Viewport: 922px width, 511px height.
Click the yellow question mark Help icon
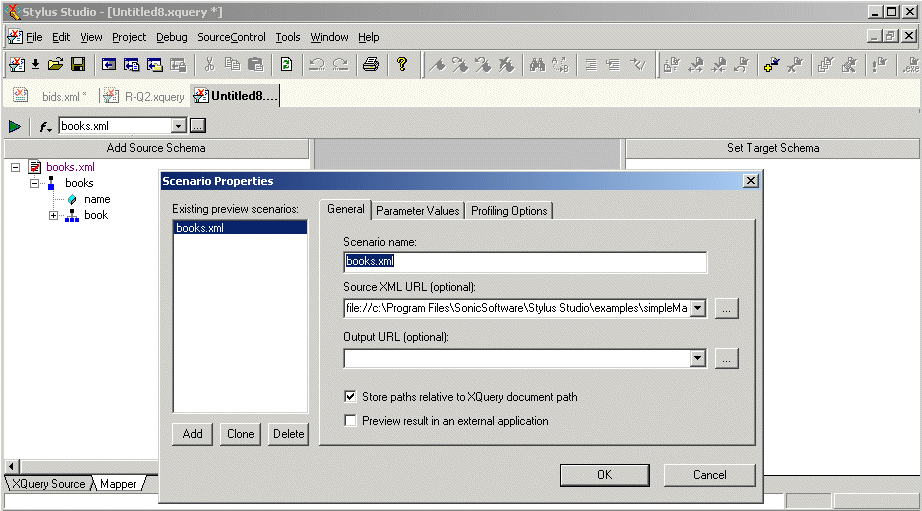[x=402, y=64]
